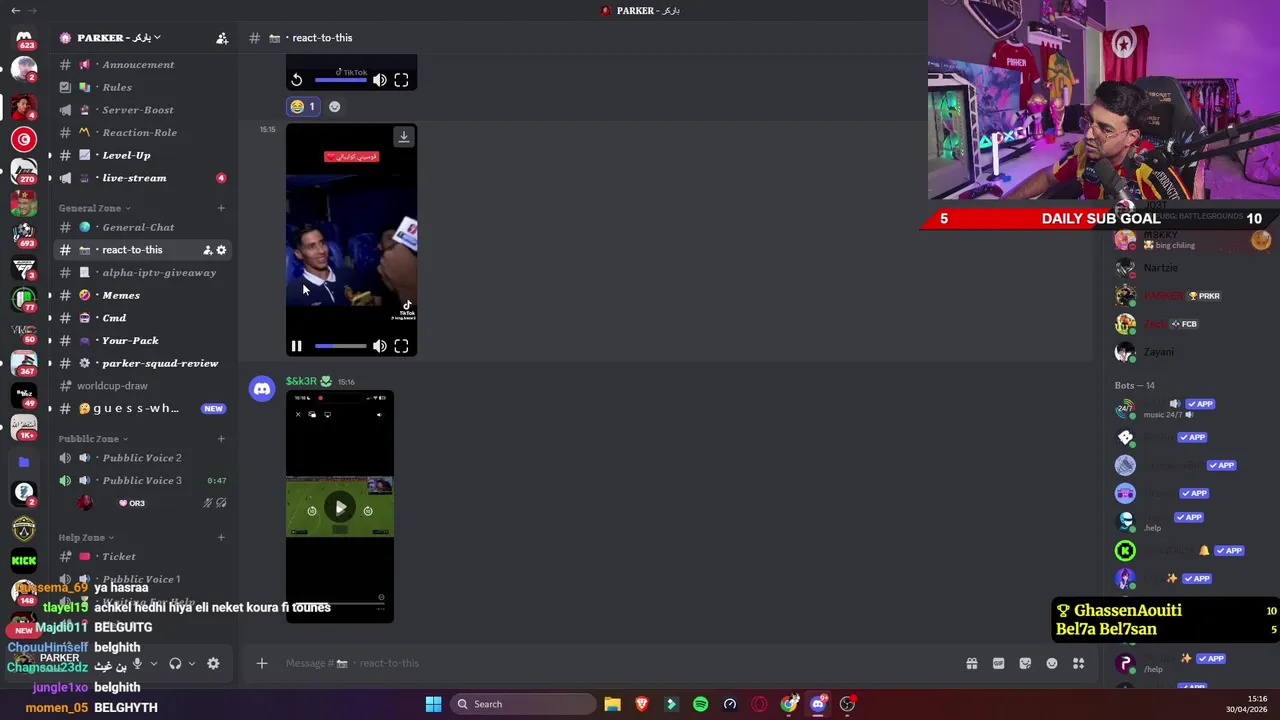Mute the topmost video volume
This screenshot has height=720, width=1280.
coord(379,80)
